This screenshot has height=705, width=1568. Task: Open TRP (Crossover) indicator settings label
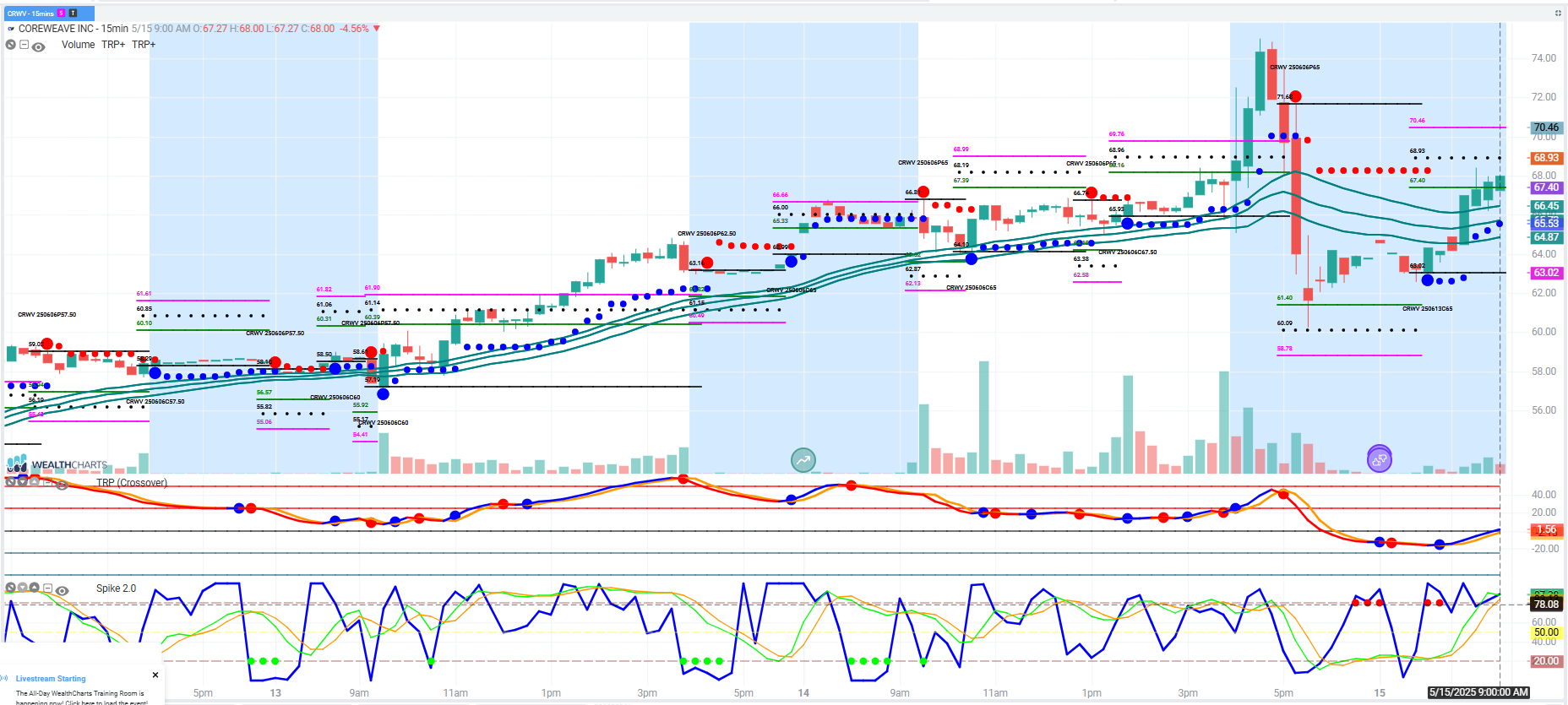[132, 483]
